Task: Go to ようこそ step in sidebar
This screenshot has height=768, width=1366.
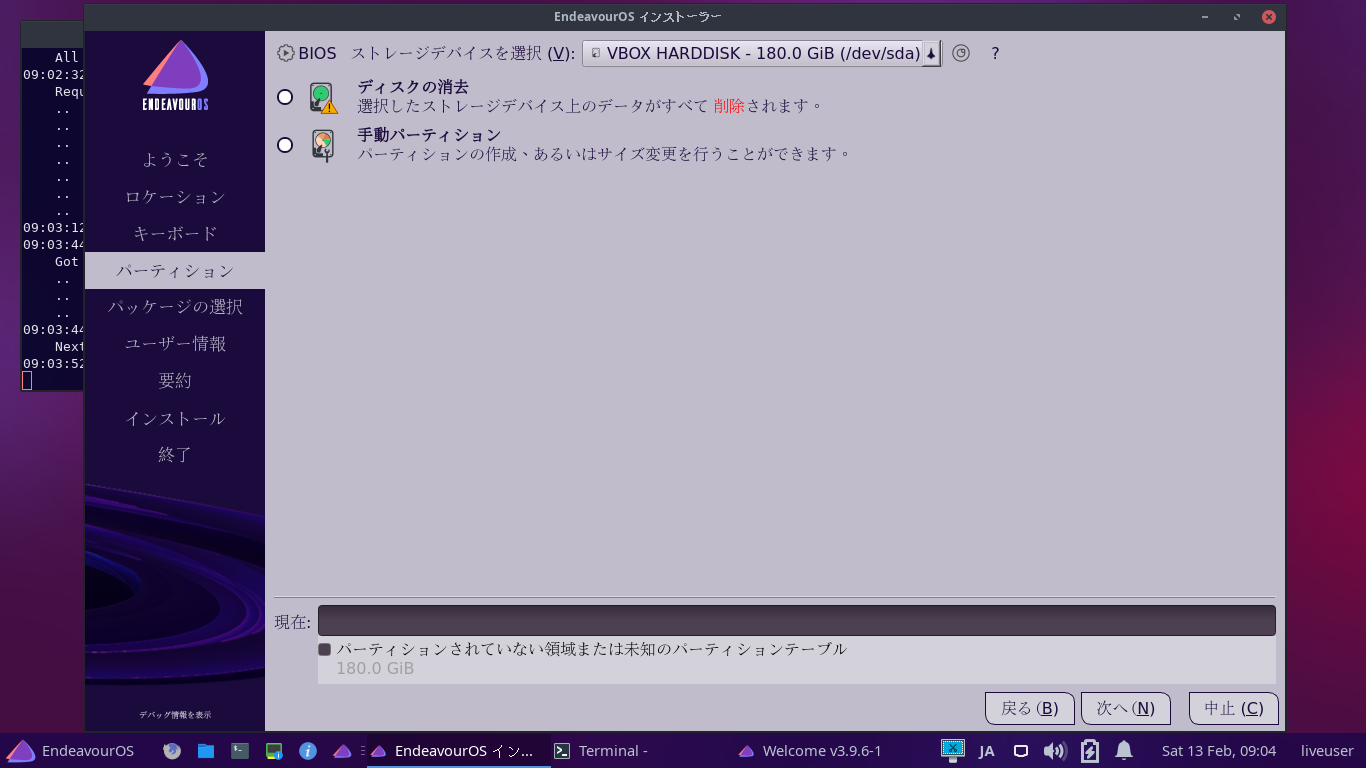Action: [175, 160]
